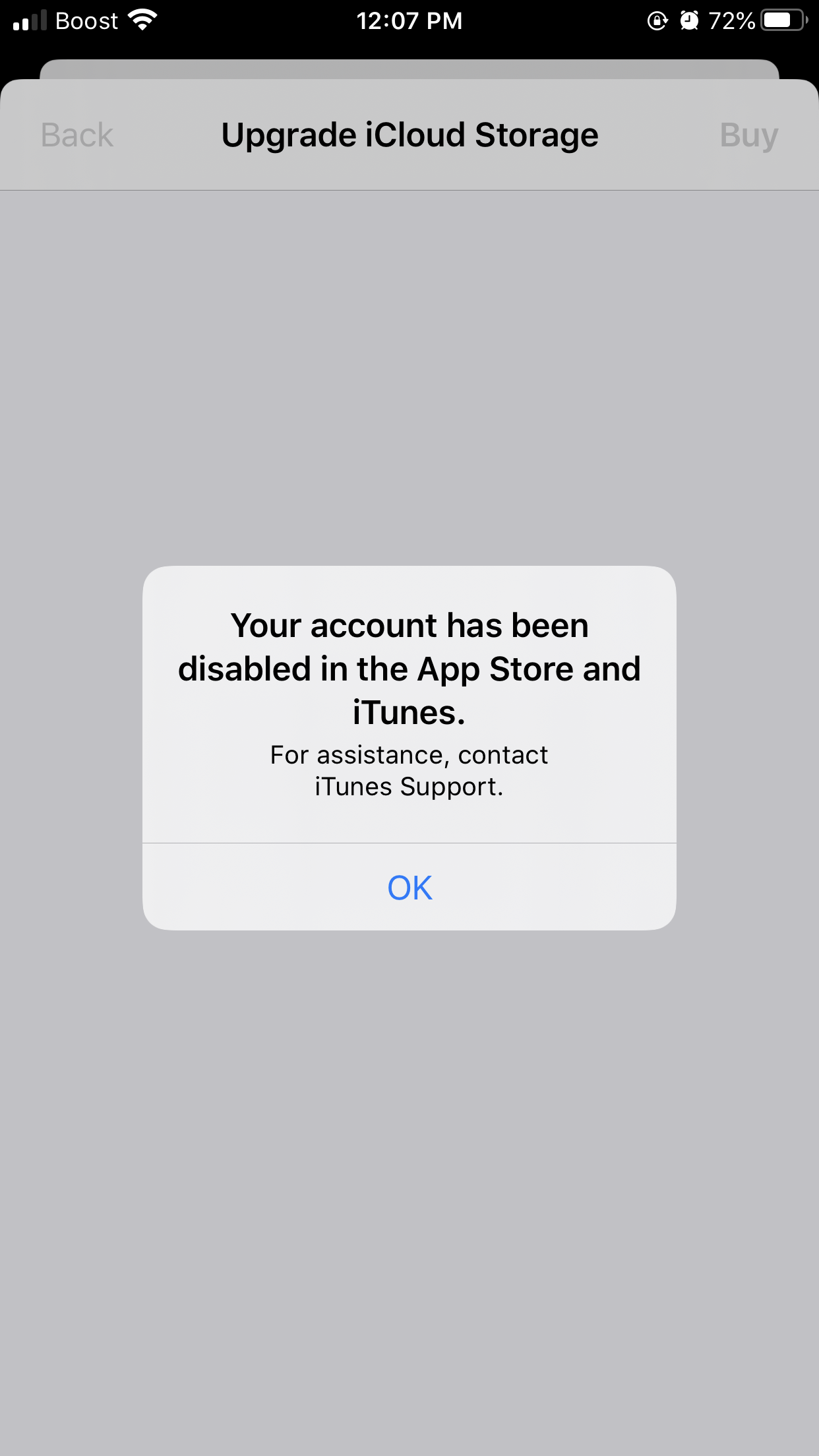This screenshot has height=1456, width=819.
Task: Tap the account disabled alert heading
Action: 409,669
